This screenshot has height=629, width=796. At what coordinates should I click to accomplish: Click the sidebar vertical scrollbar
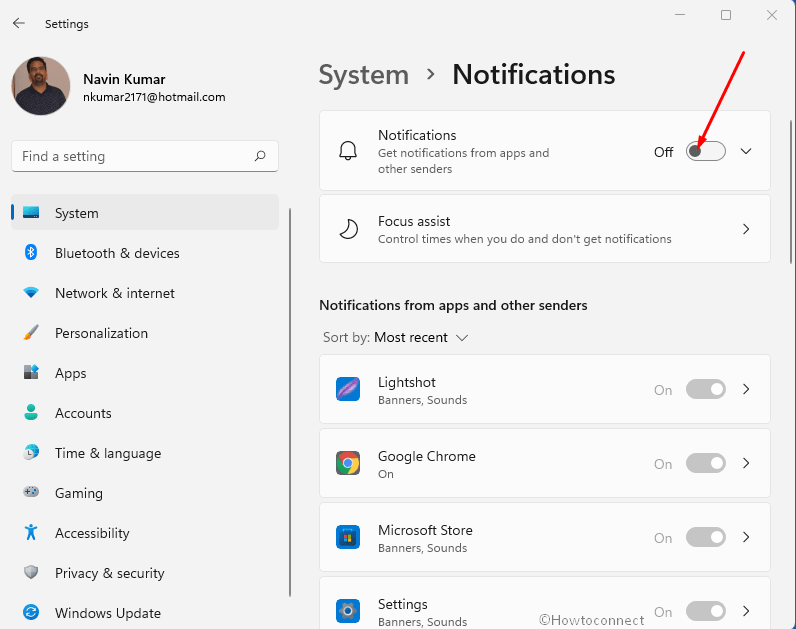pyautogui.click(x=290, y=402)
